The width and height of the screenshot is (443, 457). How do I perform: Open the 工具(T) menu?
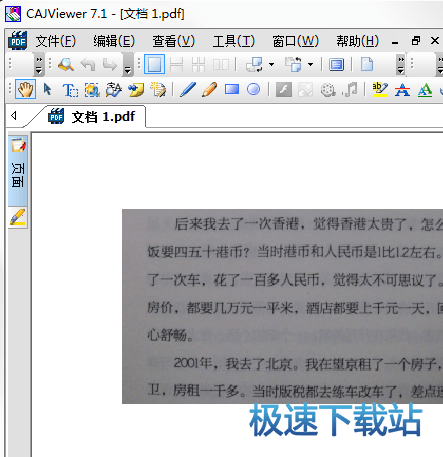234,41
